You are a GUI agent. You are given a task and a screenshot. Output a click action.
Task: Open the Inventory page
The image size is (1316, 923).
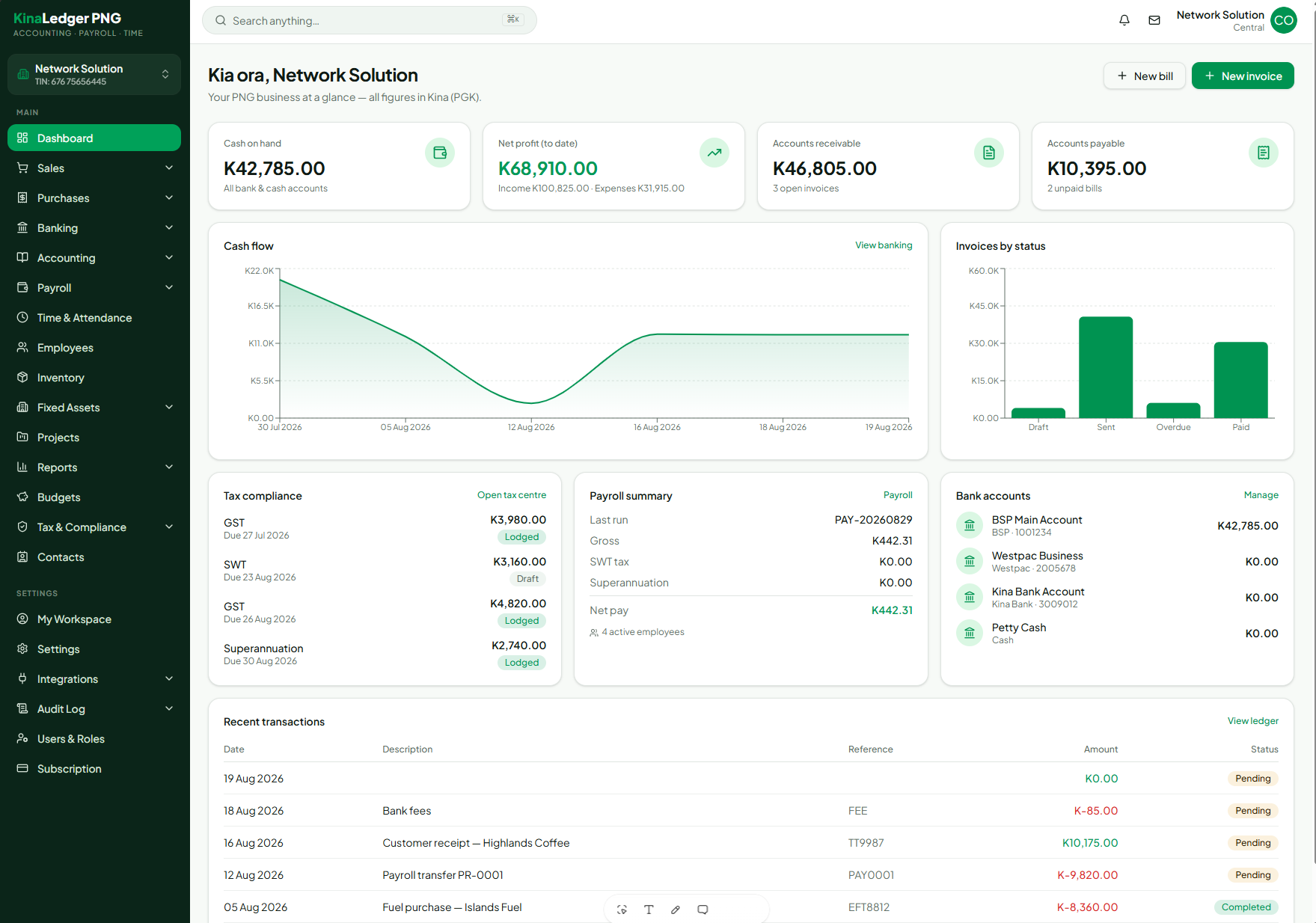pos(94,377)
